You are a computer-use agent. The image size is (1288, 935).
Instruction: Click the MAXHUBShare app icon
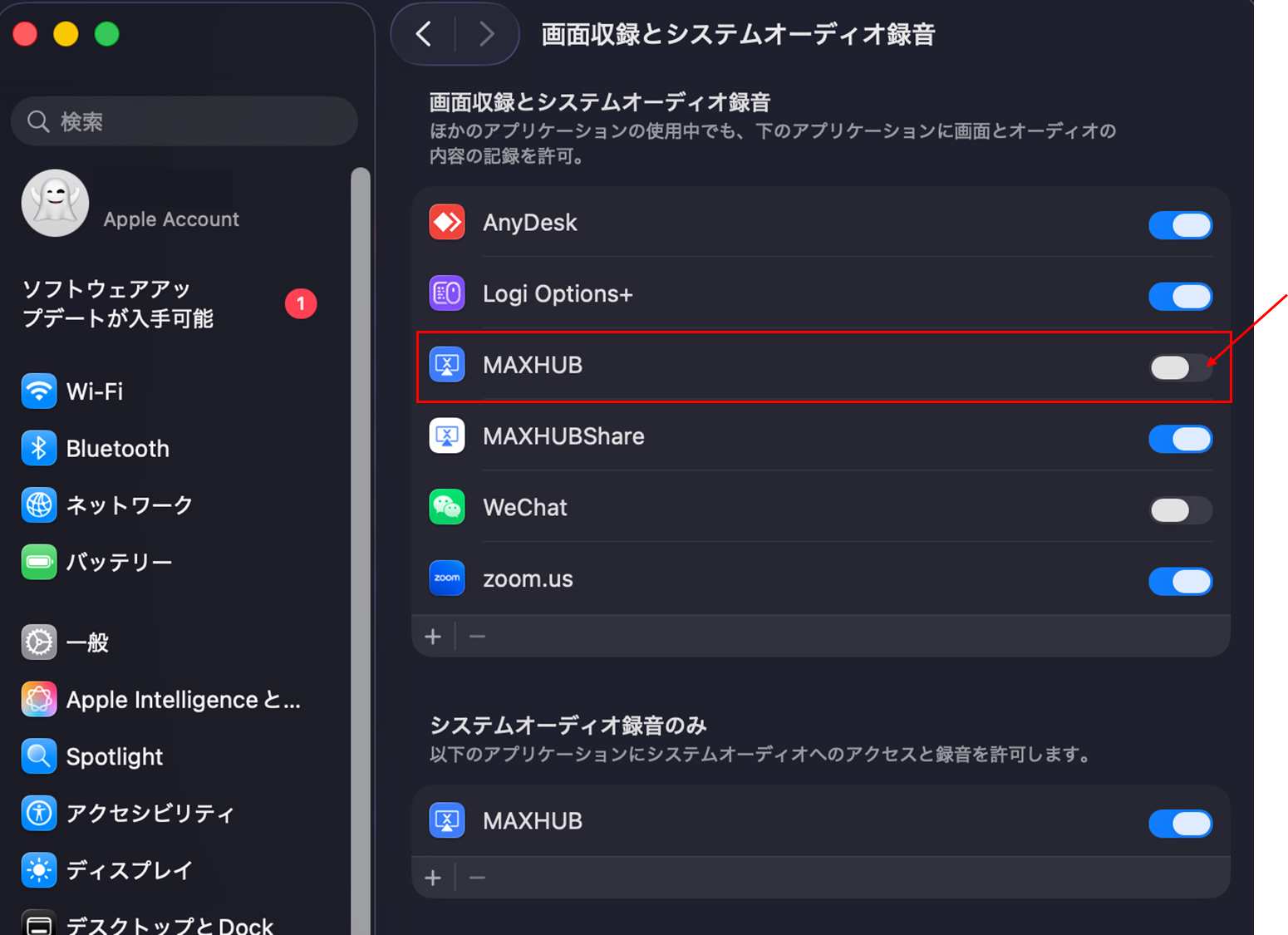coord(447,436)
